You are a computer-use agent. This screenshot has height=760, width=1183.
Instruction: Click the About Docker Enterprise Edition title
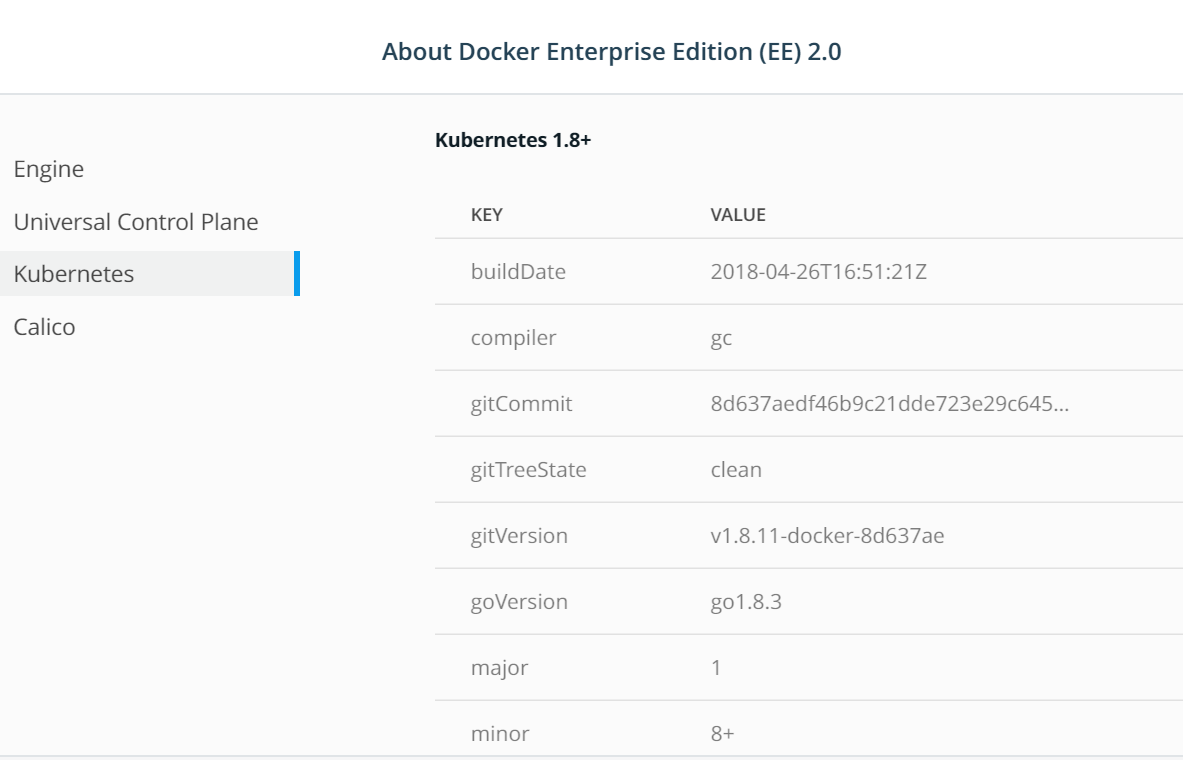click(x=612, y=54)
